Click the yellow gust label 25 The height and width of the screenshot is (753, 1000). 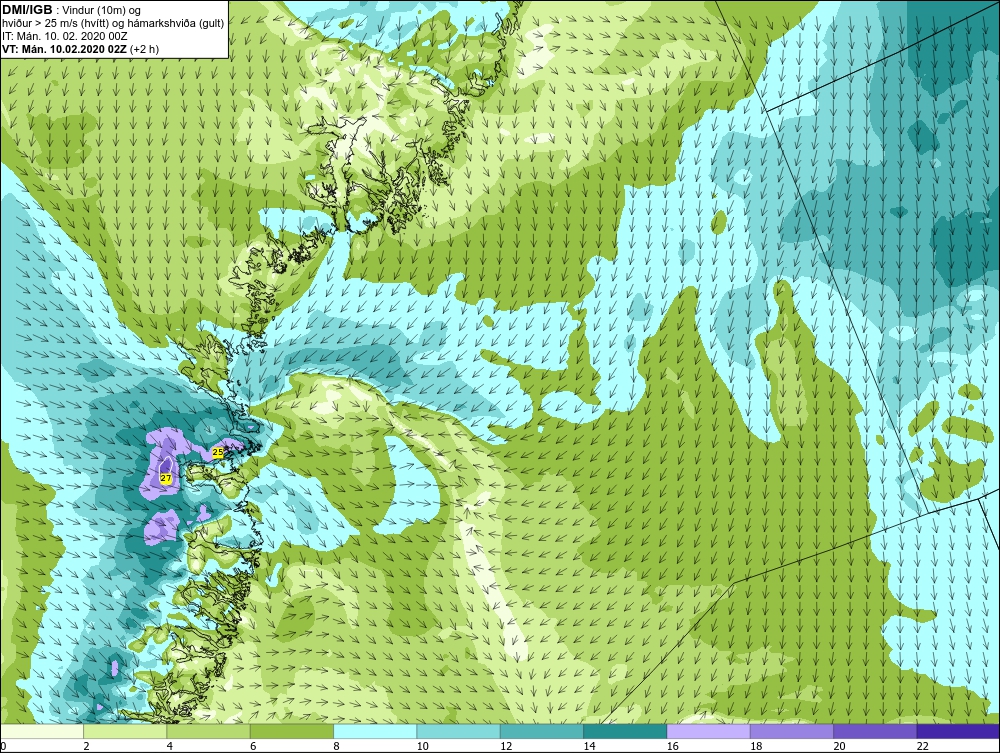click(217, 452)
